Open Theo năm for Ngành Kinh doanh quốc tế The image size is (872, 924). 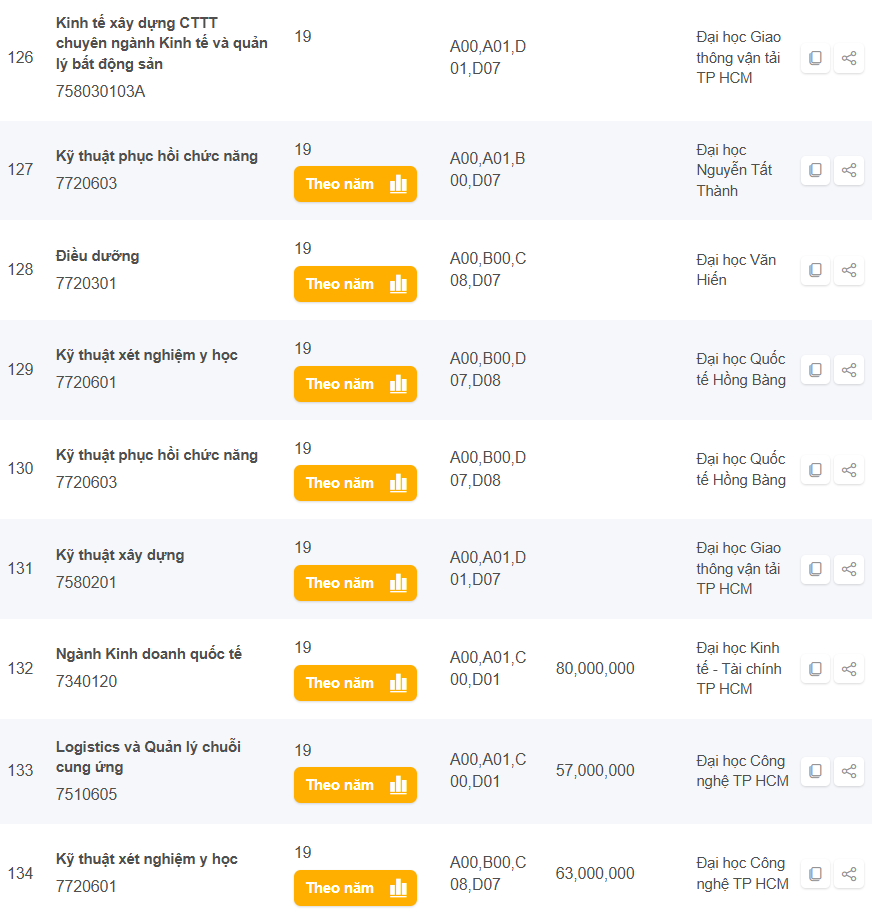(355, 683)
